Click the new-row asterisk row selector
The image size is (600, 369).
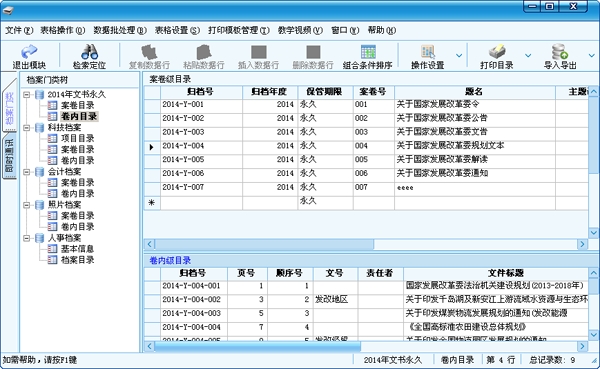click(x=152, y=202)
